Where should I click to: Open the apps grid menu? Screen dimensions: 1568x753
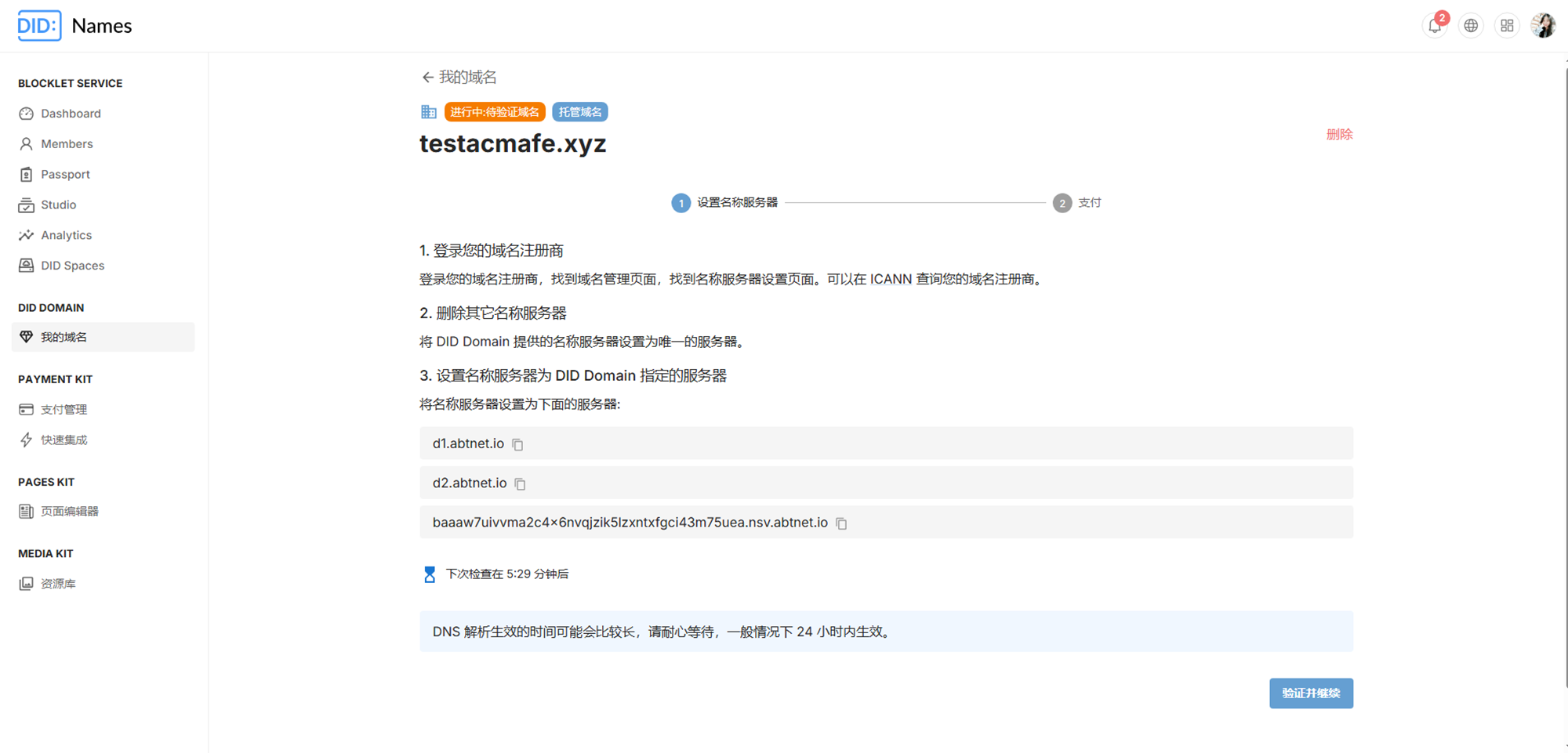click(1507, 26)
